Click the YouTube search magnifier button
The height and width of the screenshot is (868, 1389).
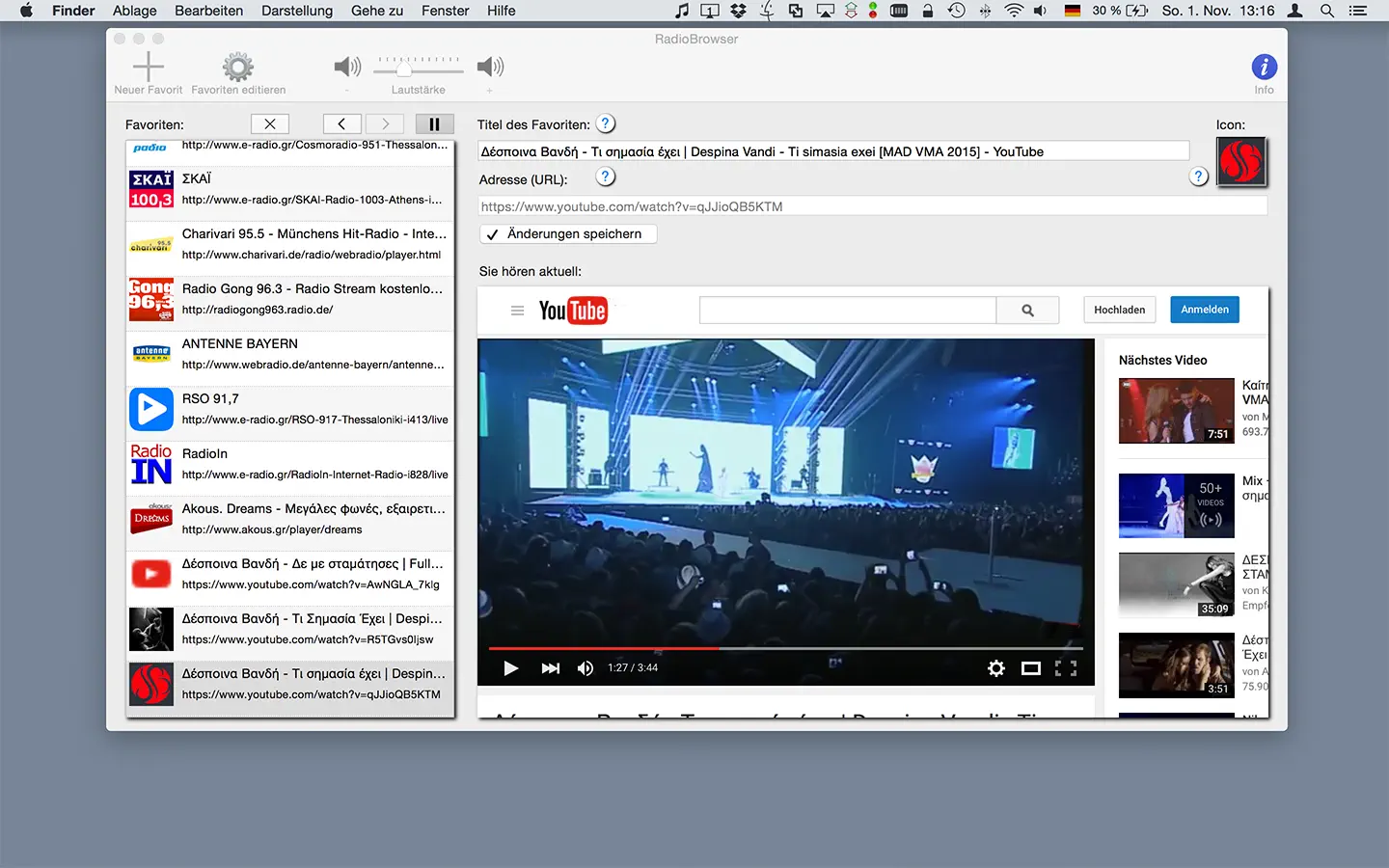tap(1027, 311)
